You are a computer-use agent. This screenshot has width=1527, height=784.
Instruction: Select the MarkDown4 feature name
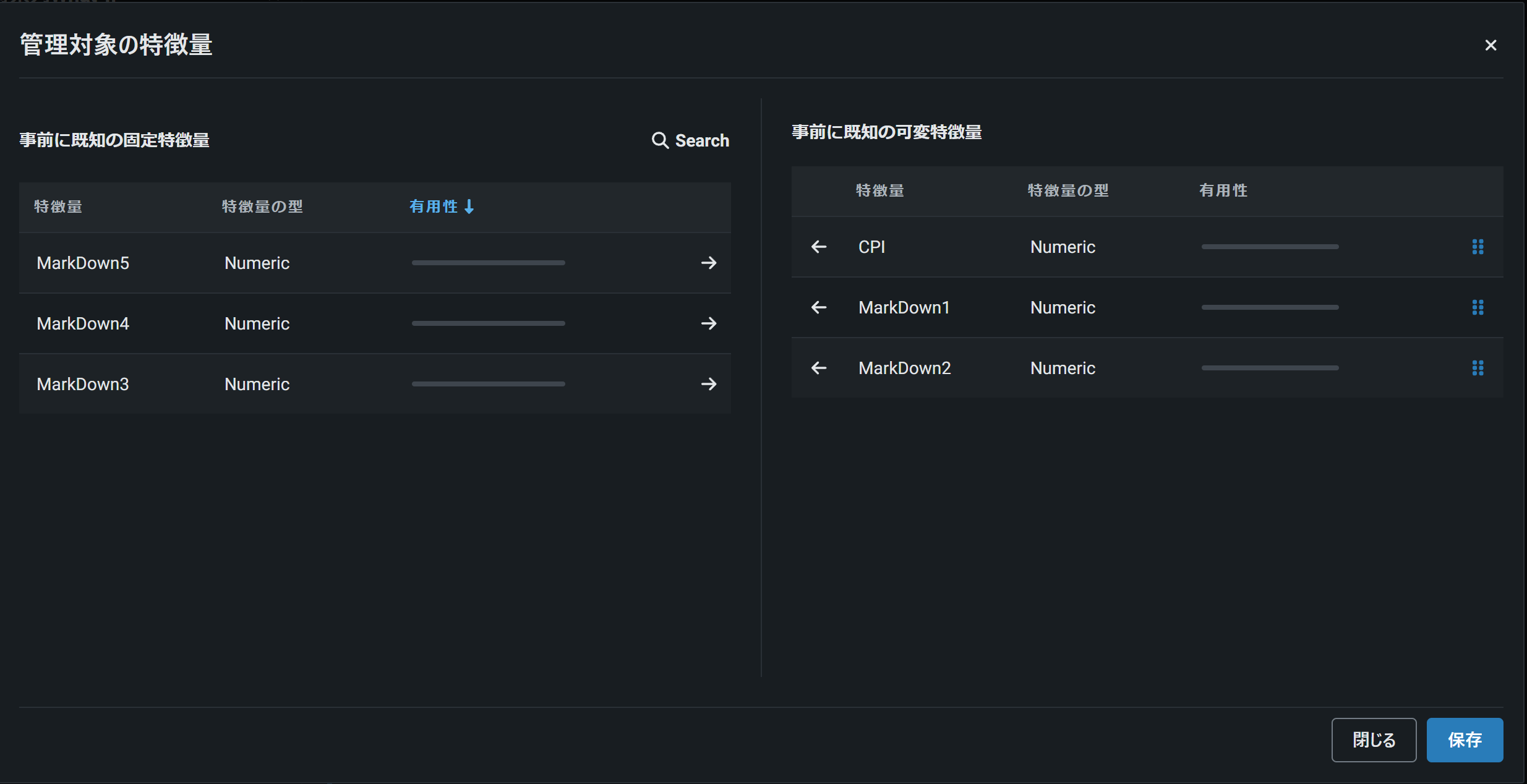pyautogui.click(x=83, y=323)
